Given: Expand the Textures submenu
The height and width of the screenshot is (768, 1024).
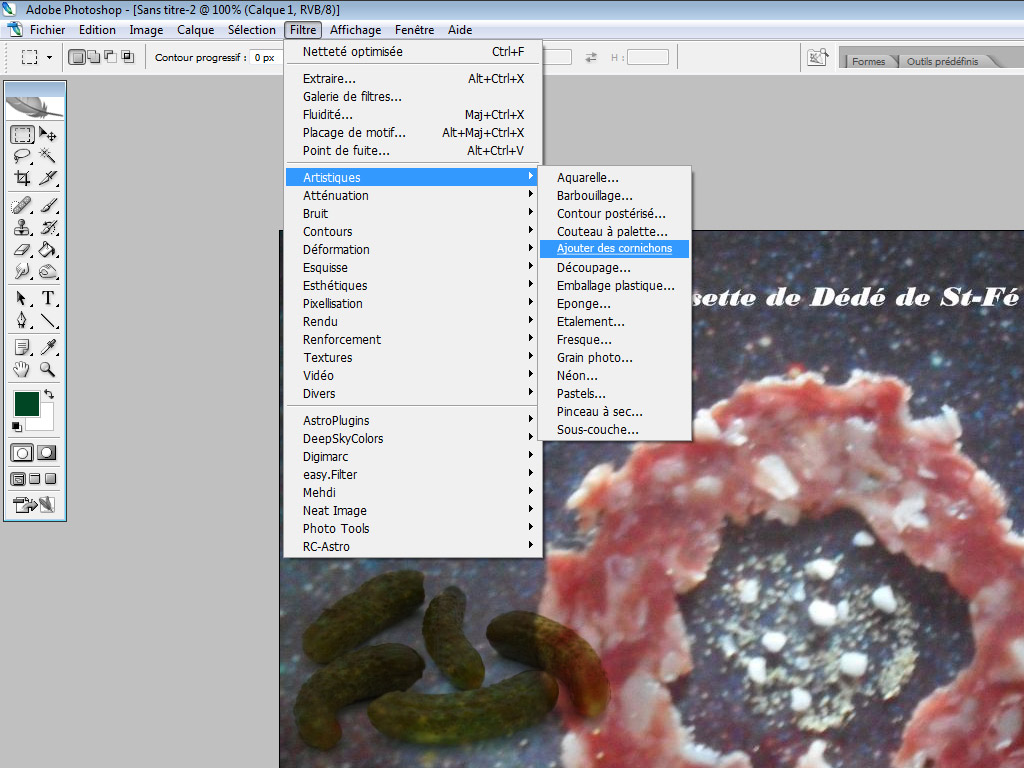Looking at the screenshot, I should (x=413, y=357).
